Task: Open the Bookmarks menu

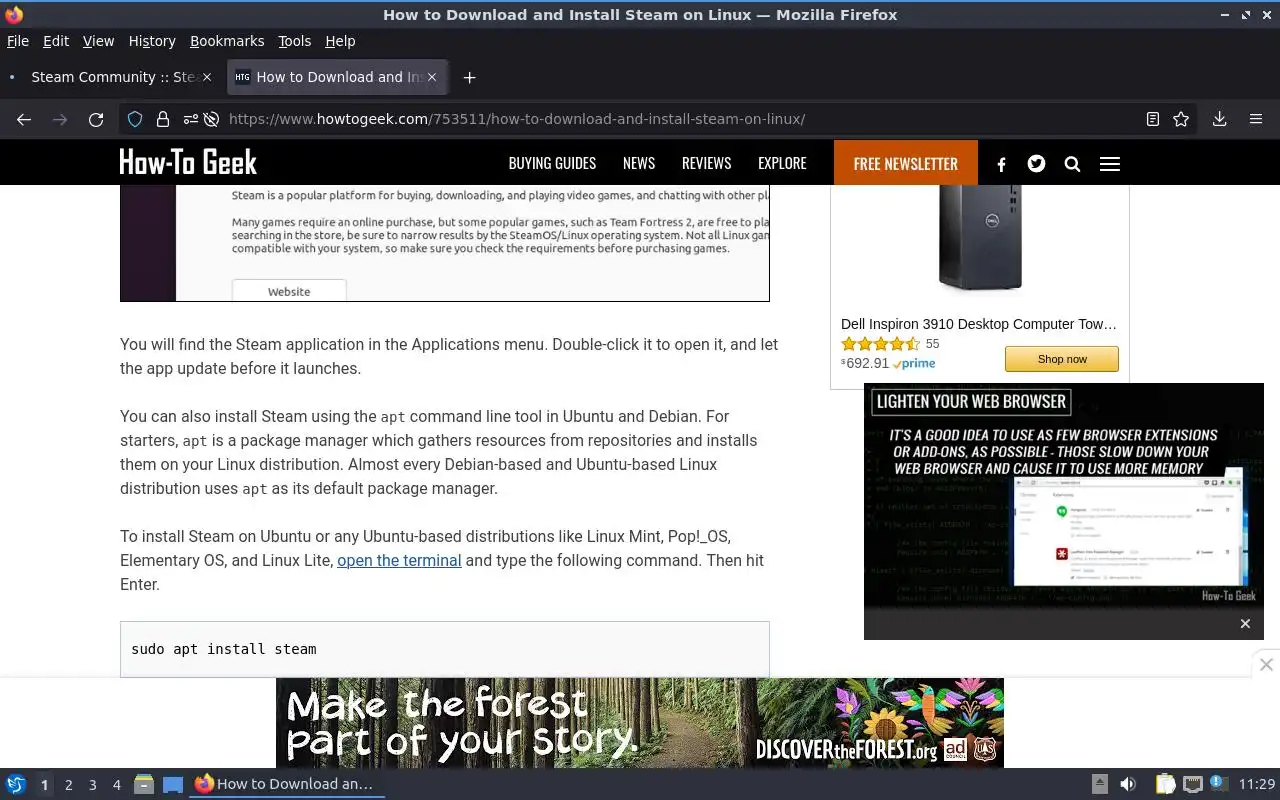Action: pyautogui.click(x=227, y=41)
